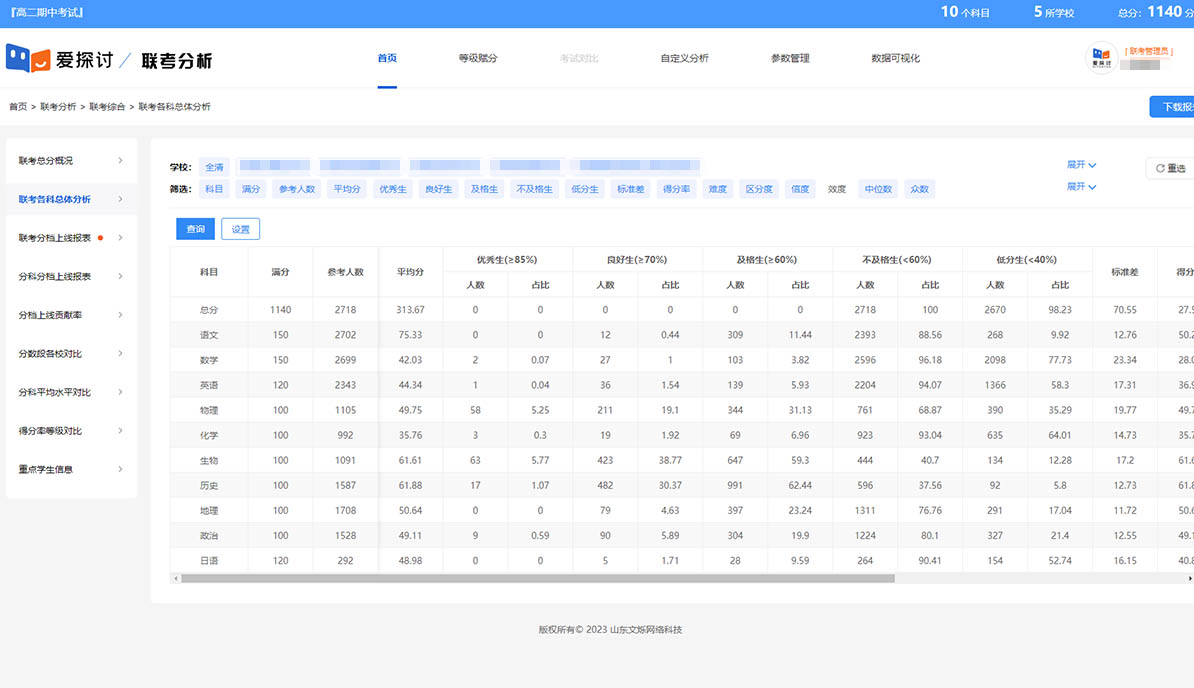Toggle the 标准差 filter tag

(x=630, y=189)
